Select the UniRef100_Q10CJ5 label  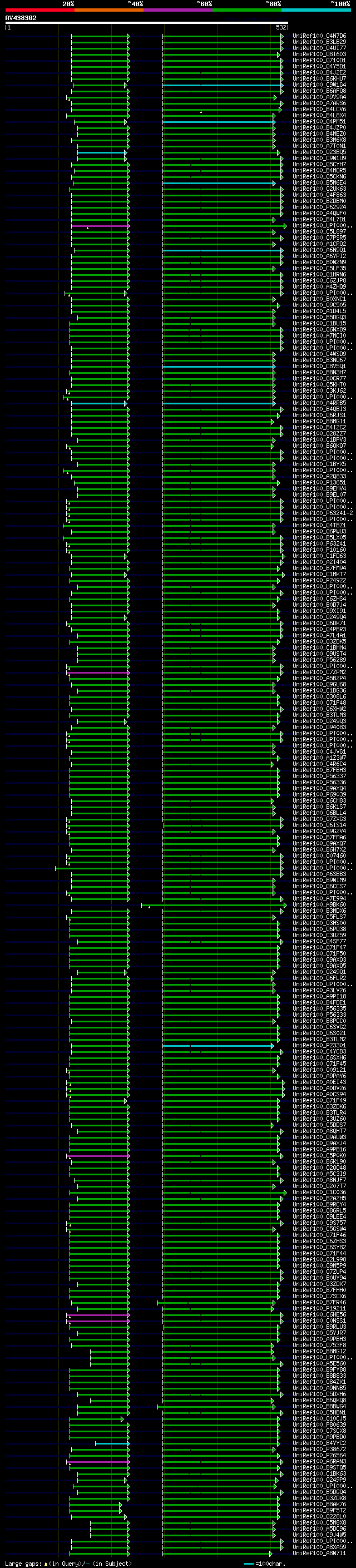[319, 1418]
